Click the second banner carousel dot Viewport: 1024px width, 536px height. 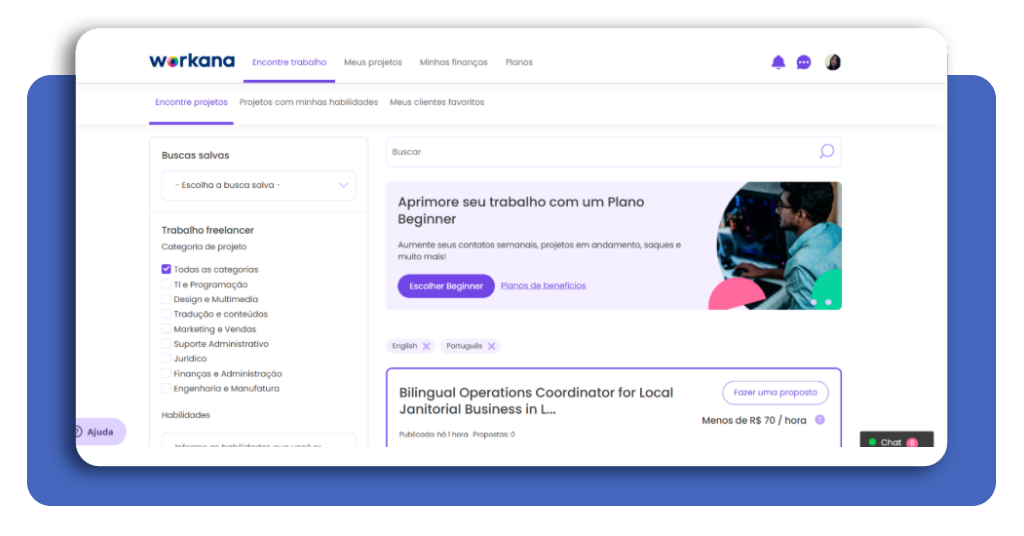pyautogui.click(x=828, y=302)
